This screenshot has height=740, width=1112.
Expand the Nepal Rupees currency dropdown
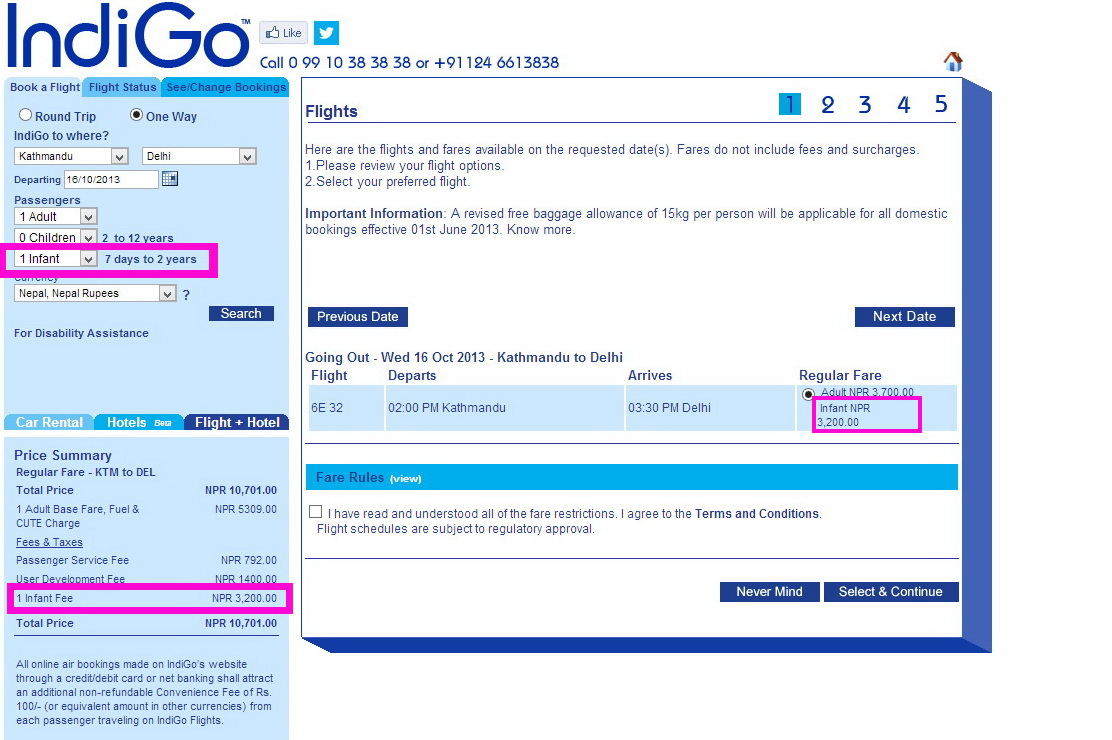point(167,294)
